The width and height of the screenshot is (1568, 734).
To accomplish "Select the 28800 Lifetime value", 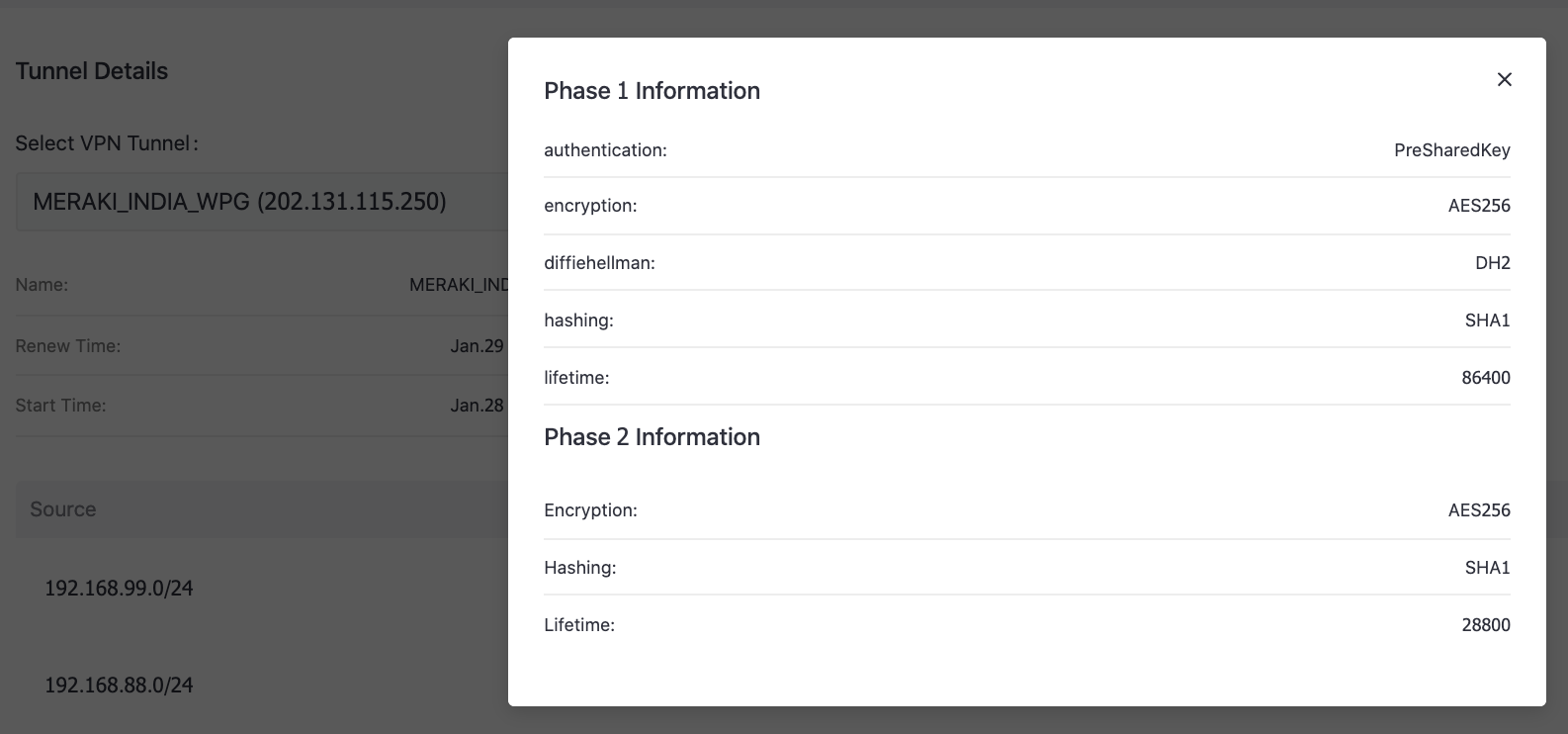I will click(1485, 625).
